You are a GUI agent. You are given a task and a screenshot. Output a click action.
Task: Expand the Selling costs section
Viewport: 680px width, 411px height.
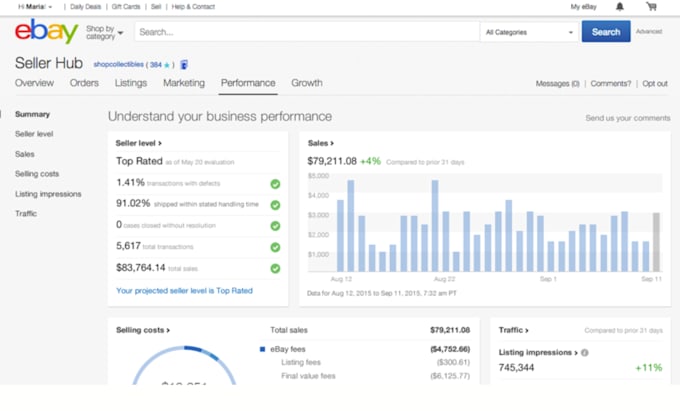(143, 330)
